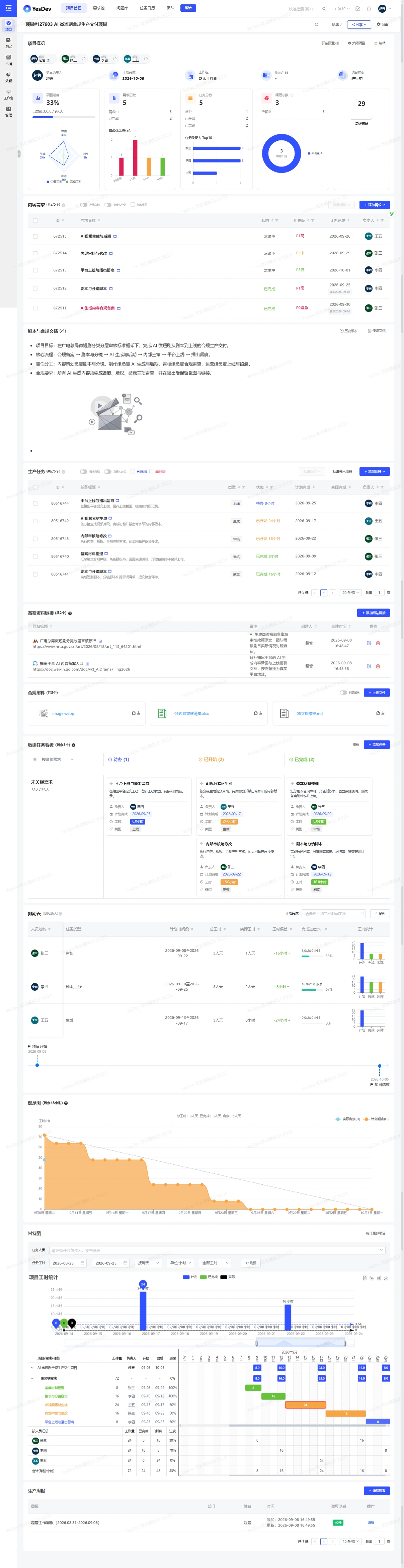Click the hamburger menu icon beside YesDev
The height and width of the screenshot is (1568, 404).
pyautogui.click(x=8, y=8)
